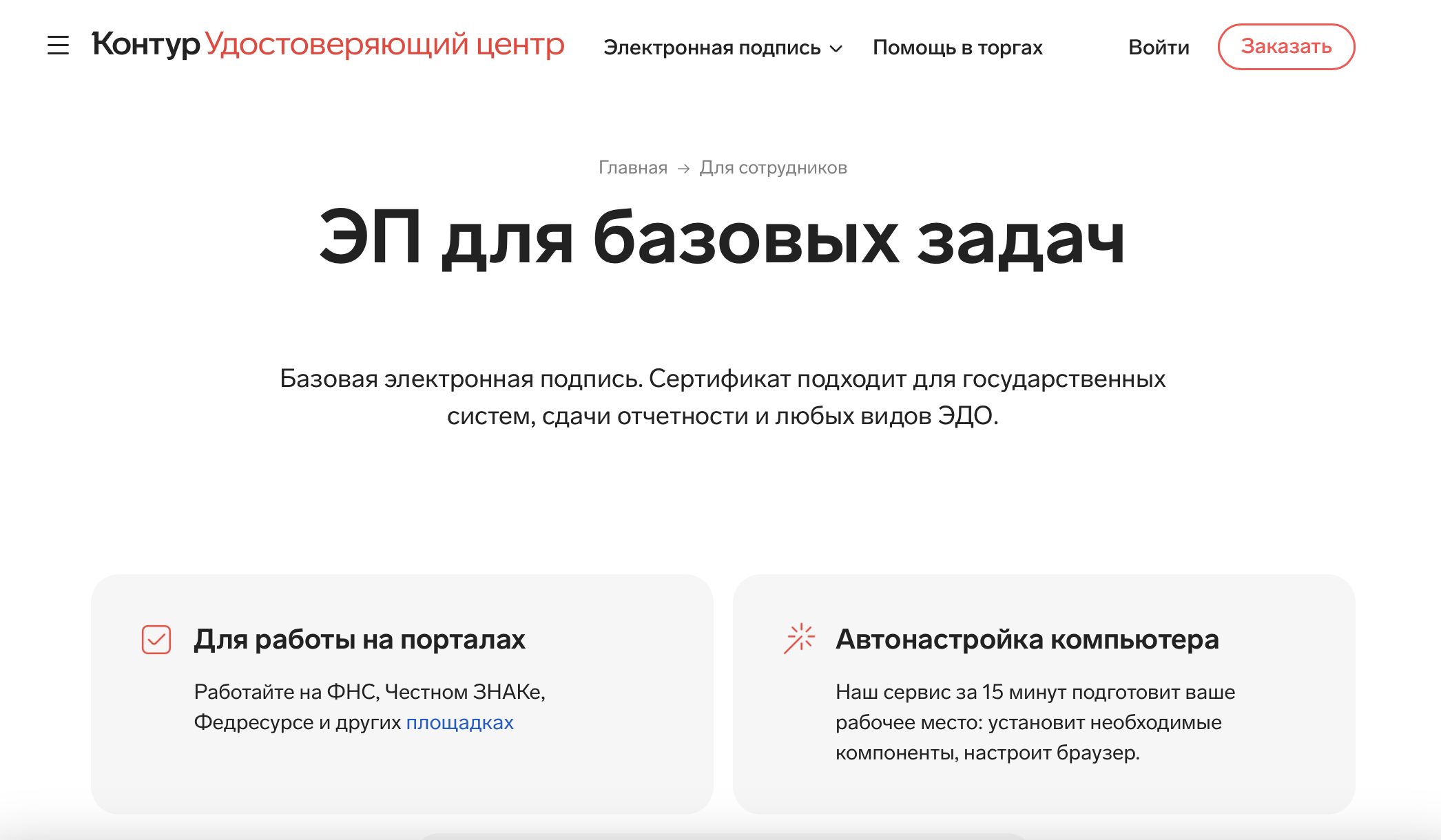Click the red checkmark icon on porталах card

156,640
